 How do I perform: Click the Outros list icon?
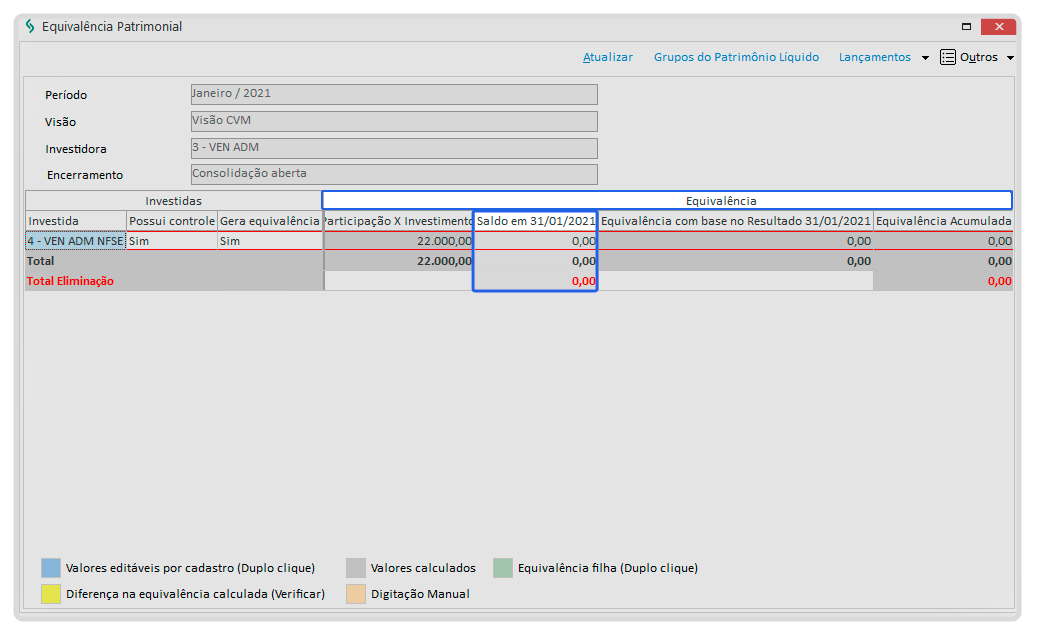(x=947, y=57)
